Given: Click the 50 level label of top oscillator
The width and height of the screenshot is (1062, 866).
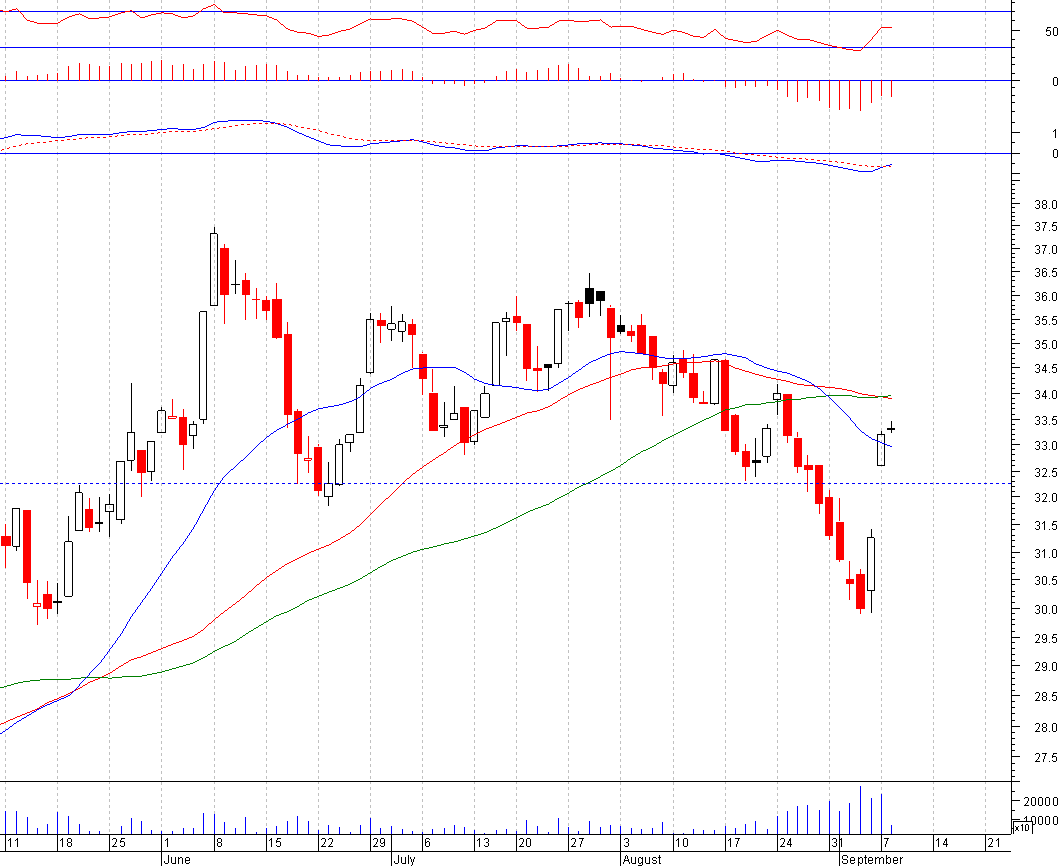Looking at the screenshot, I should pyautogui.click(x=1052, y=32).
